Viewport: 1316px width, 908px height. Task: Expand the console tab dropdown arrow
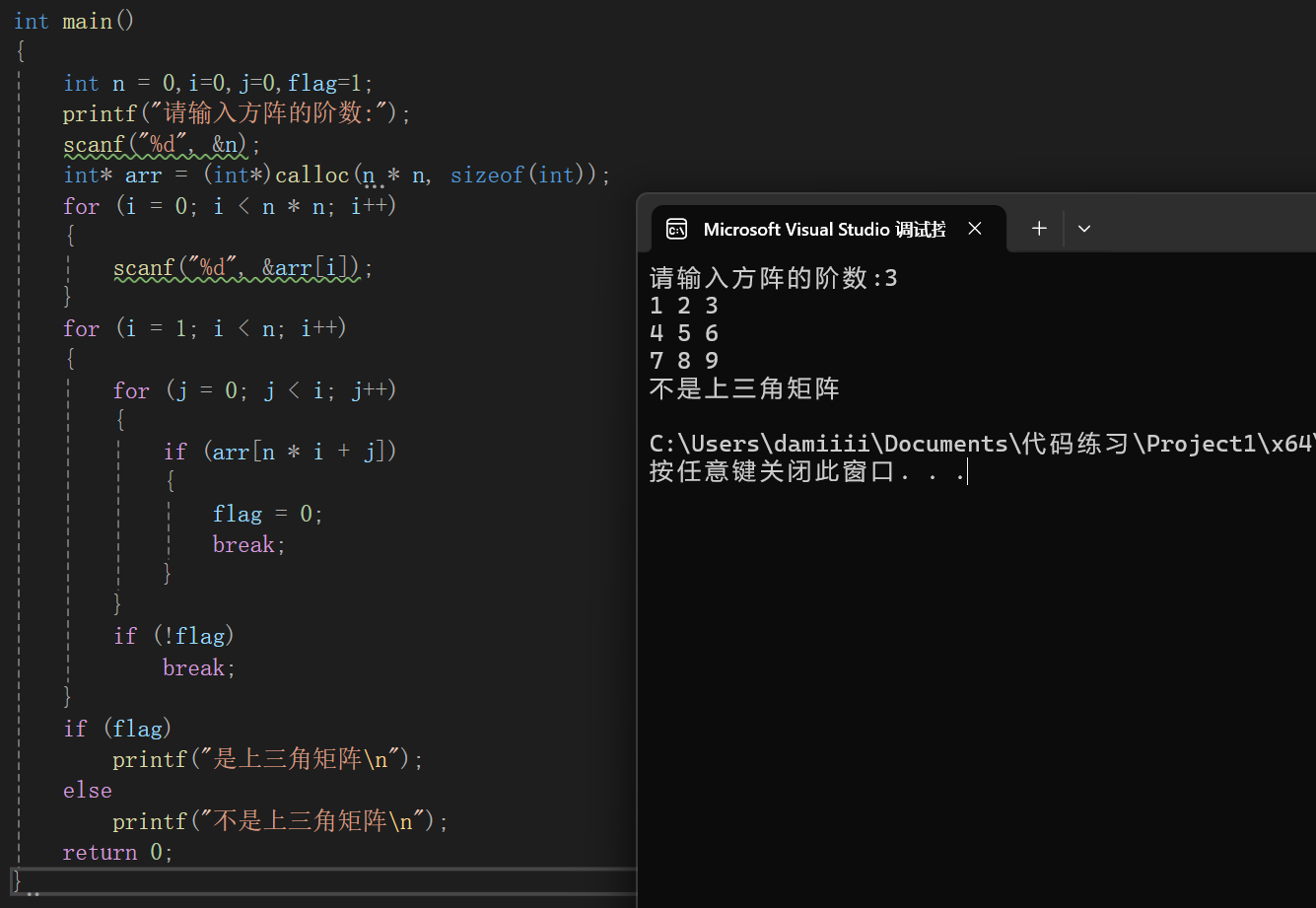pos(1084,229)
